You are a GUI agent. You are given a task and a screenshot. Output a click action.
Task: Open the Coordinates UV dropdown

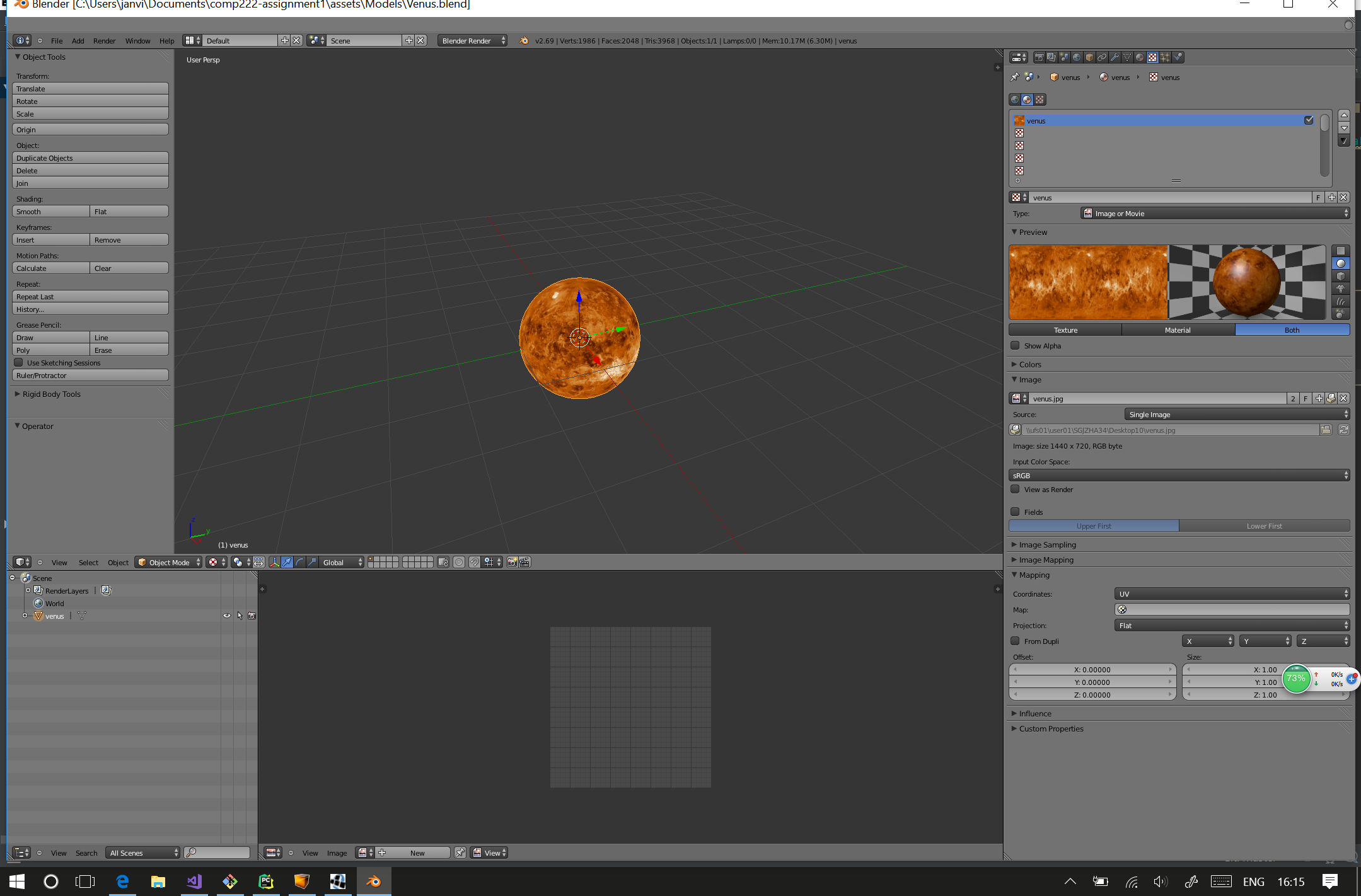pyautogui.click(x=1232, y=594)
